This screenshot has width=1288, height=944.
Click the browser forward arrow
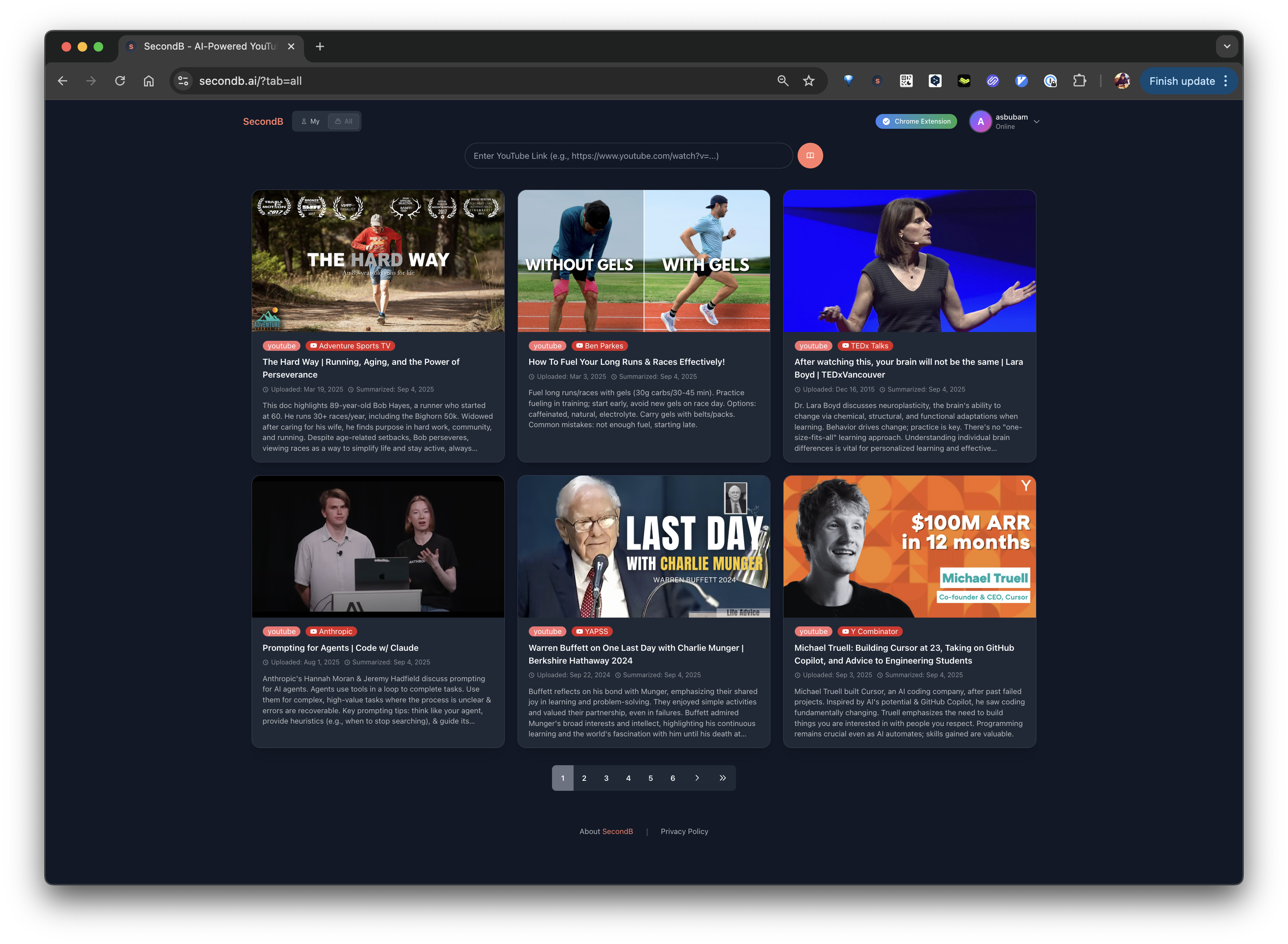(91, 81)
